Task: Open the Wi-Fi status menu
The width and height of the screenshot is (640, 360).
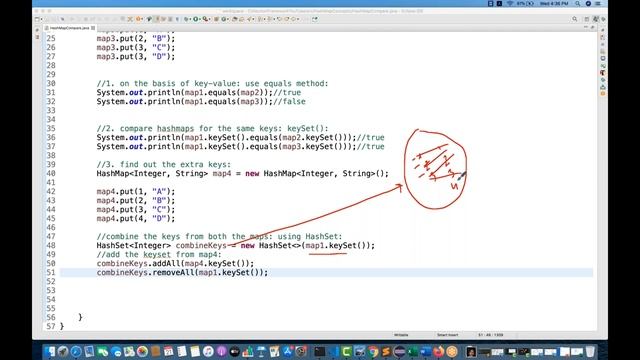Action: 510,3
